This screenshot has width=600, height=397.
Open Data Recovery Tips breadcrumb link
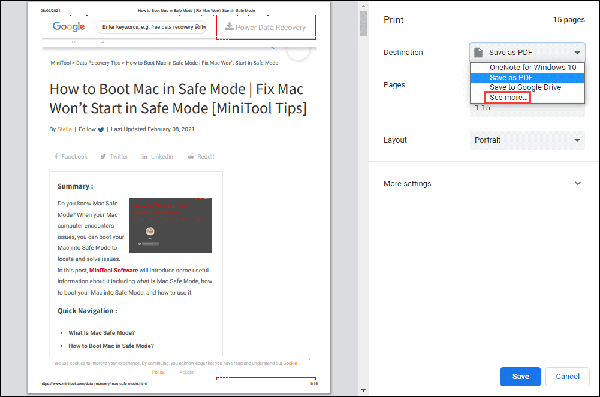[98, 63]
